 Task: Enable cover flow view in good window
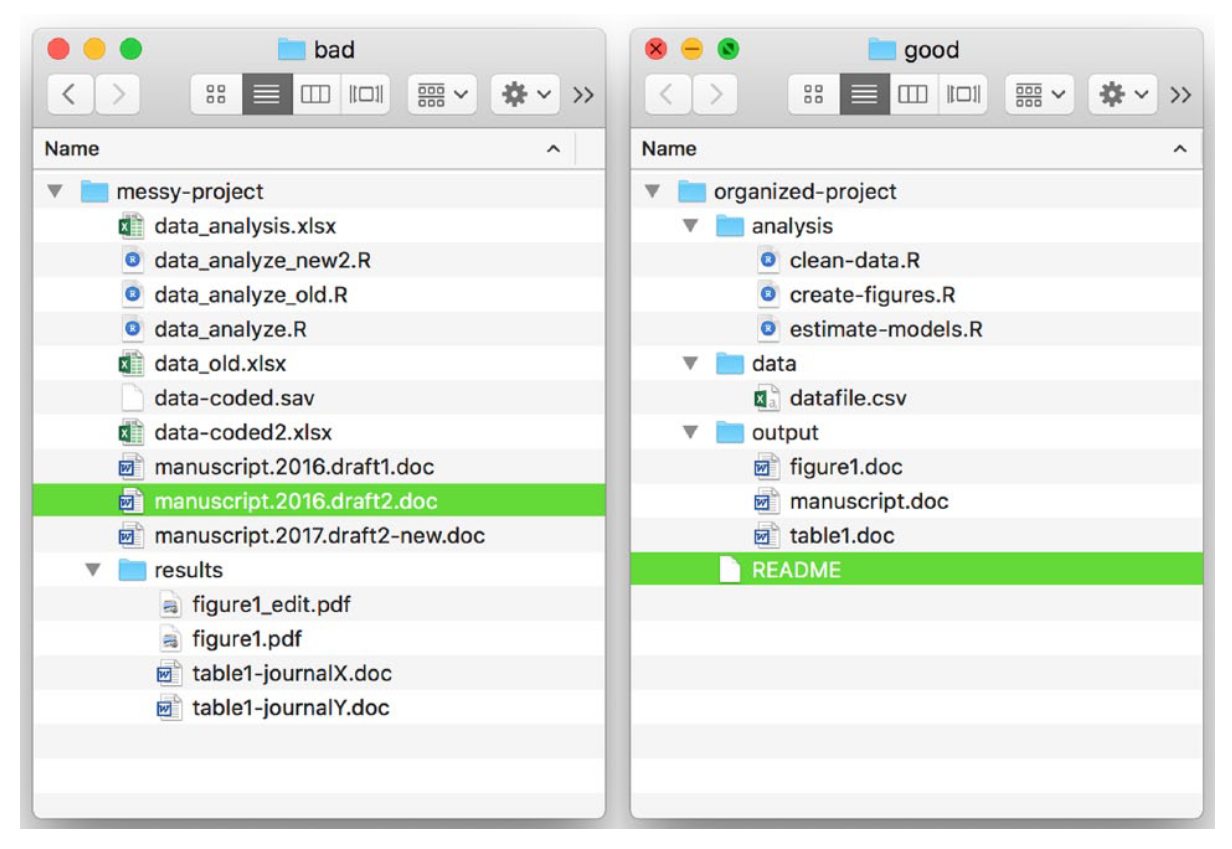[963, 95]
